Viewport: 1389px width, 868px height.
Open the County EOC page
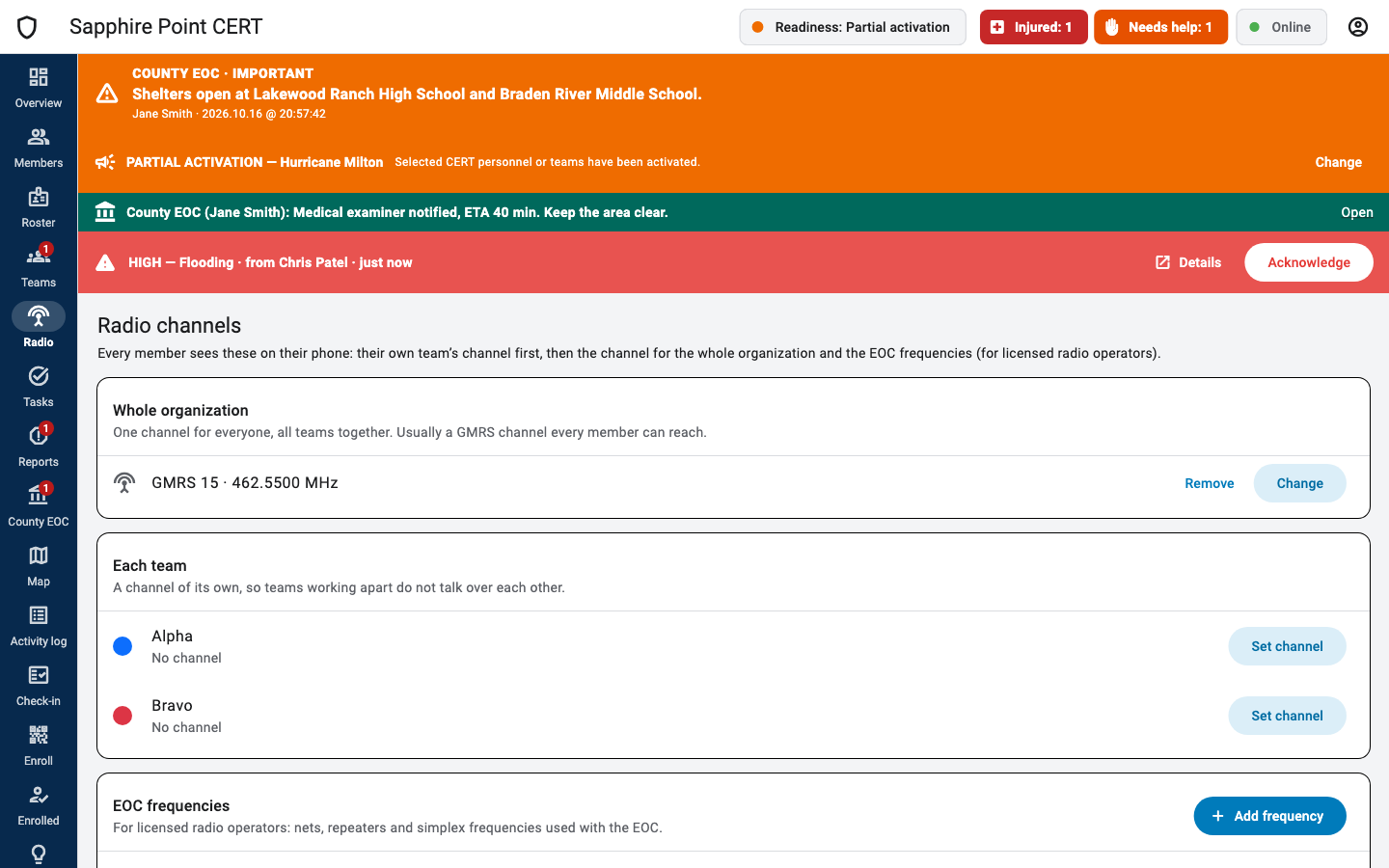(x=39, y=506)
